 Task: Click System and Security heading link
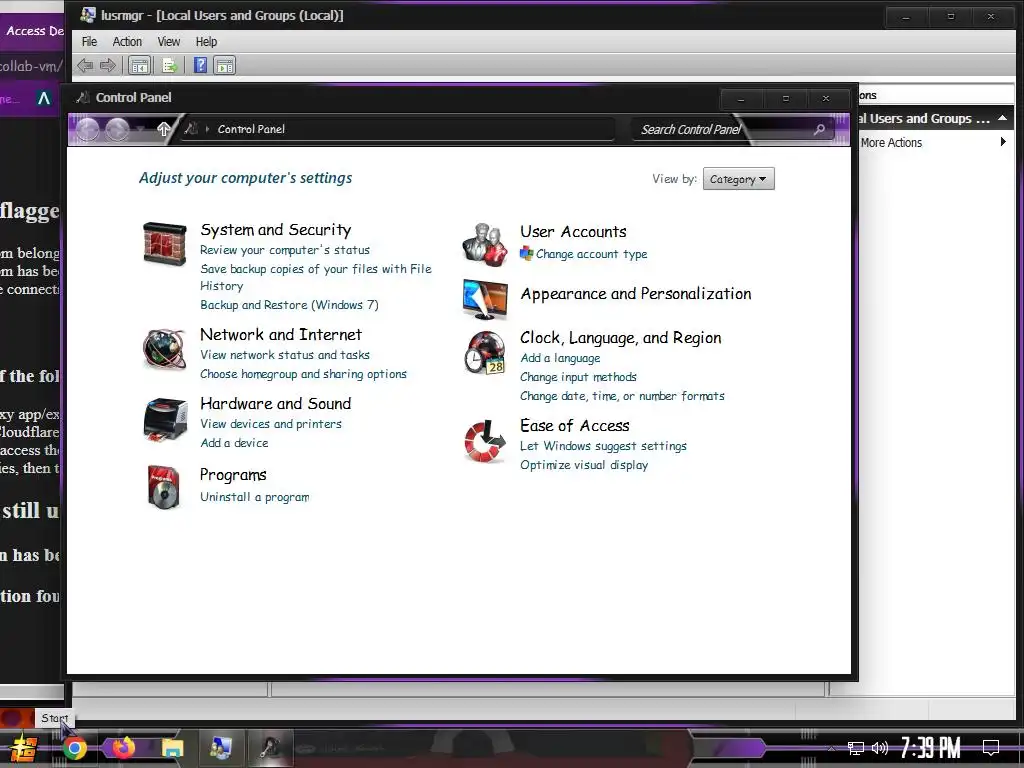pos(276,230)
